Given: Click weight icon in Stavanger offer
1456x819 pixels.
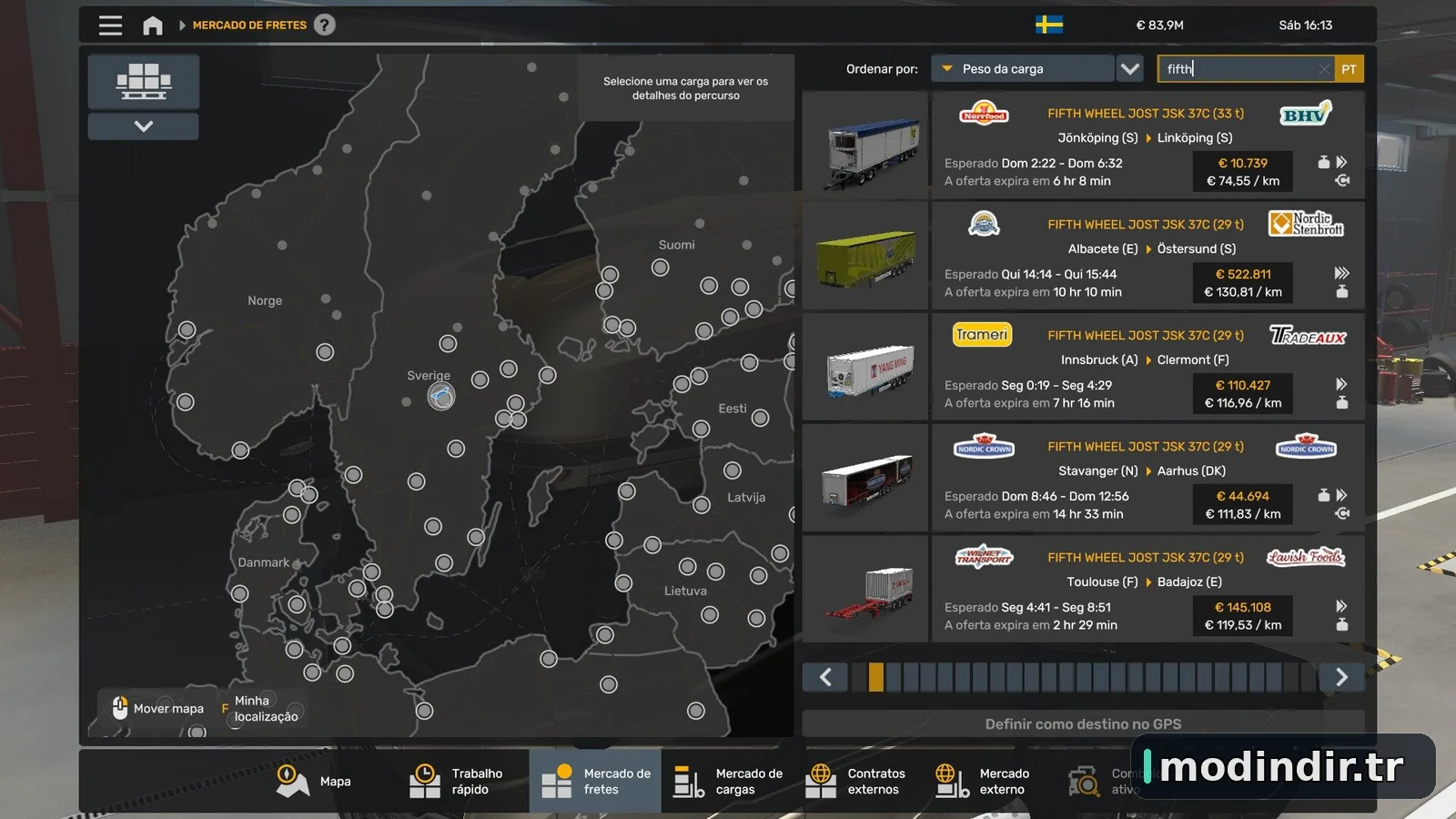Looking at the screenshot, I should (x=1324, y=495).
